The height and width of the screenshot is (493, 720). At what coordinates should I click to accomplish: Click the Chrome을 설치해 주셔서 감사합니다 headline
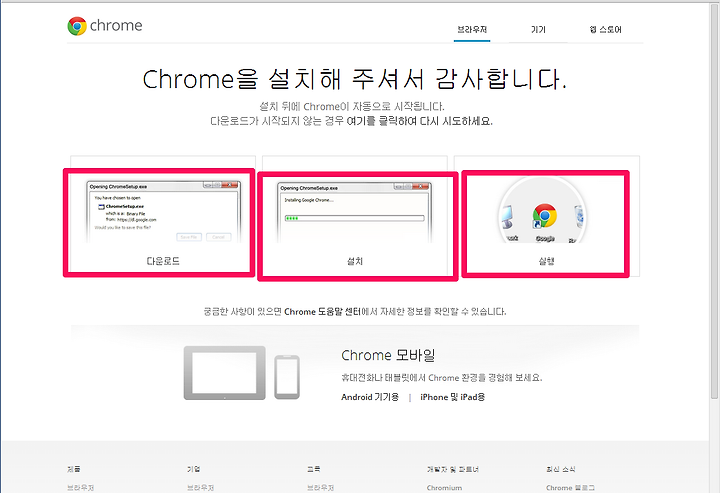pos(354,79)
